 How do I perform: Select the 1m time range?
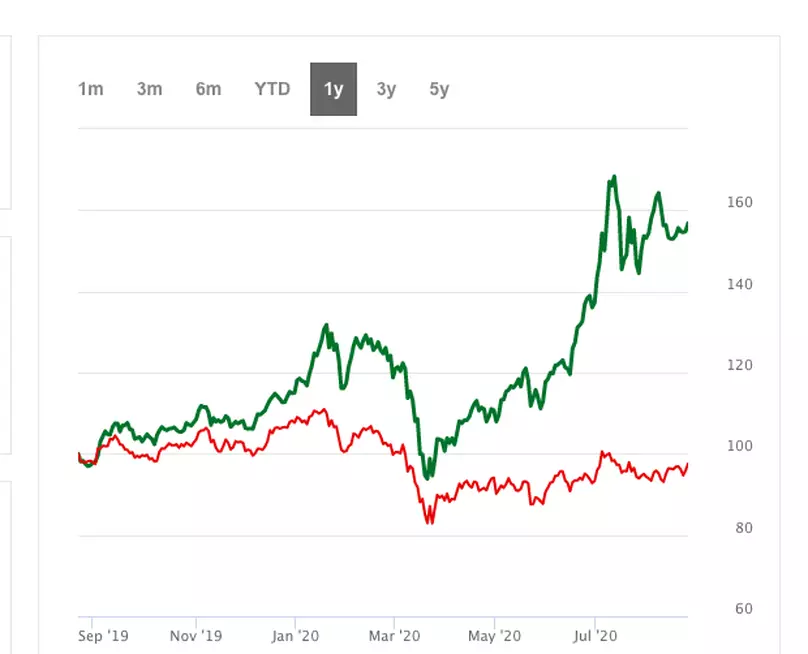coord(91,89)
